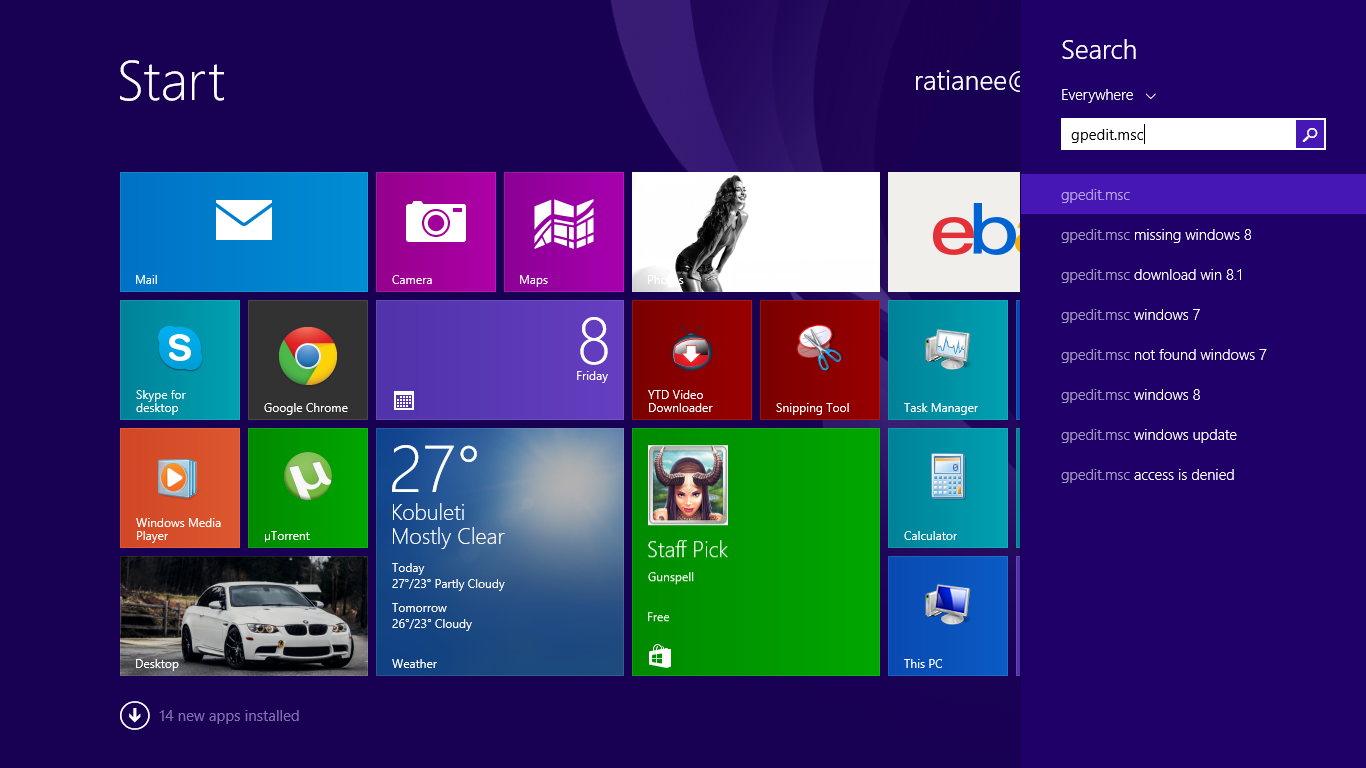This screenshot has height=768, width=1366.
Task: Click the gpedit.msc search input field
Action: (1177, 134)
